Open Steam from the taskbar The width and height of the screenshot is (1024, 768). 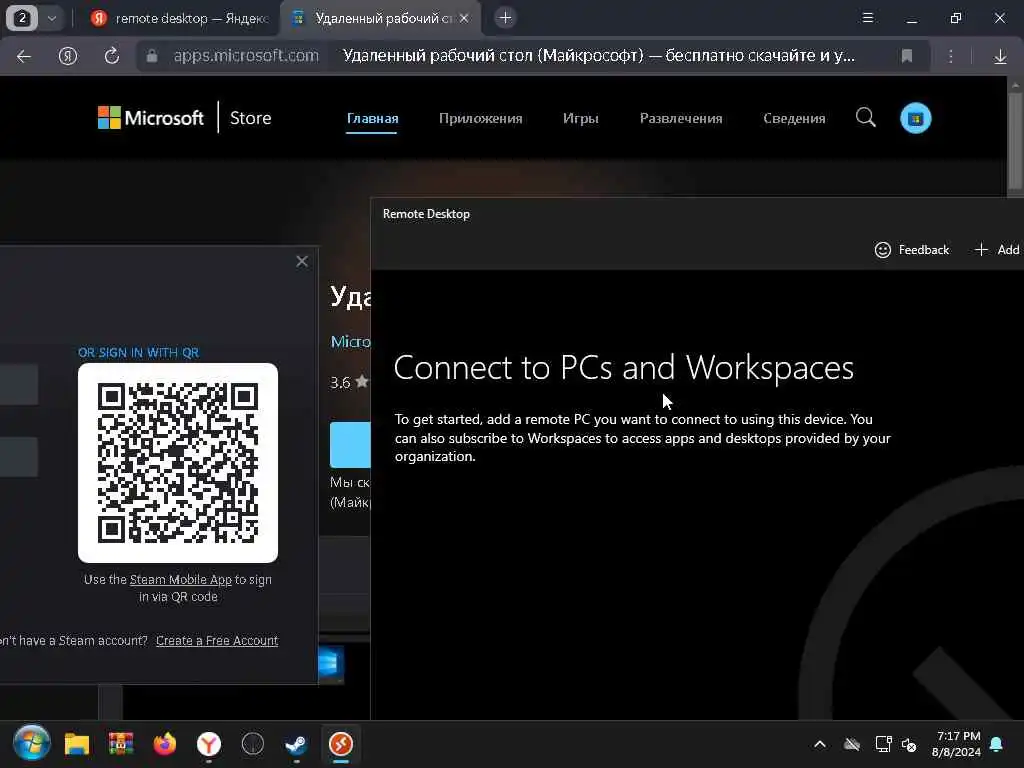click(x=296, y=744)
